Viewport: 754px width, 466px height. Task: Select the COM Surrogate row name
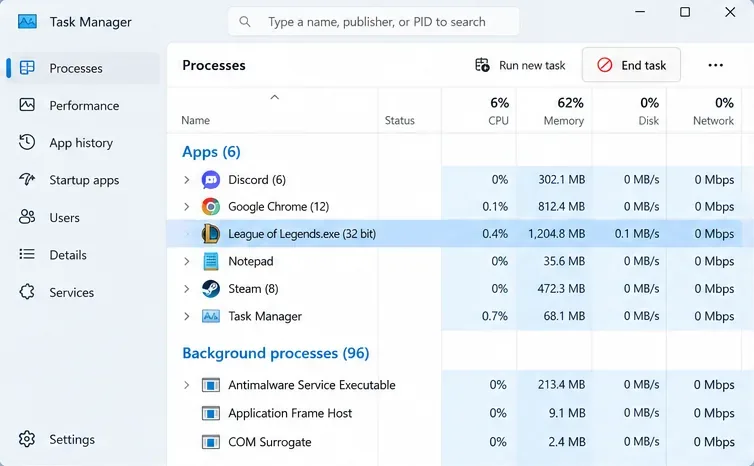(269, 442)
